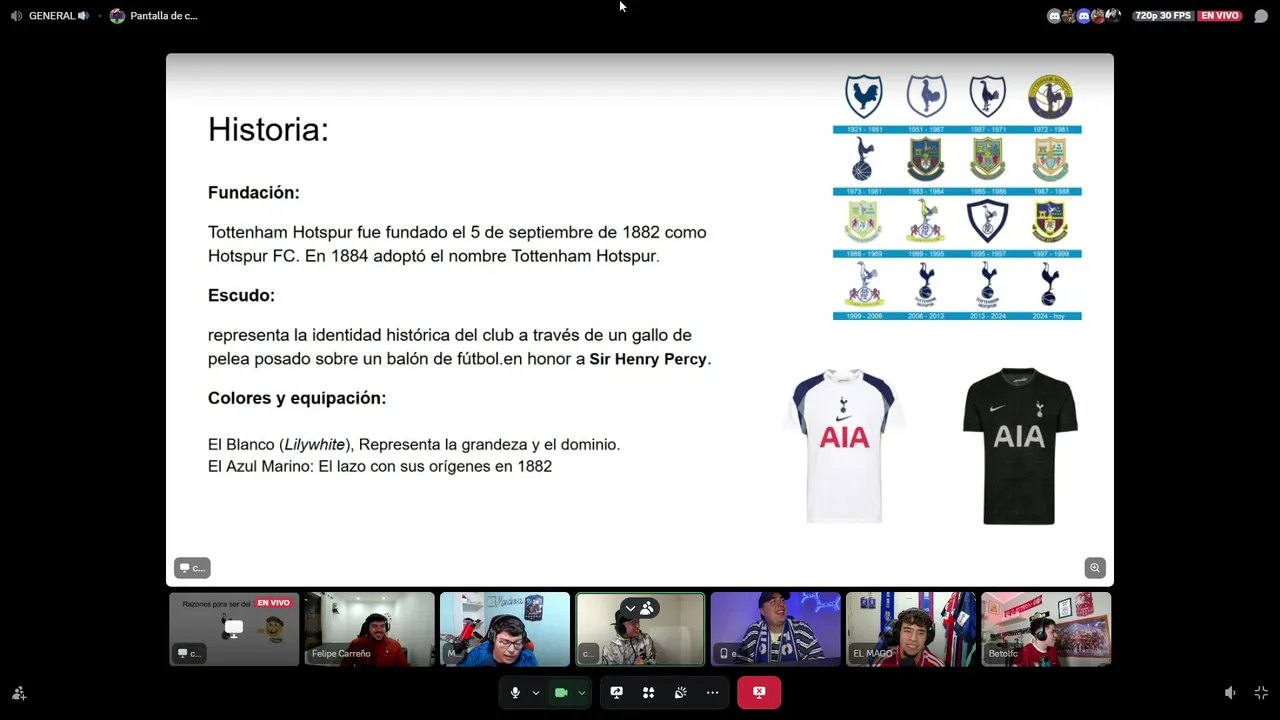1280x720 pixels.
Task: Click the speaker icon beside GENERAL
Action: point(83,16)
